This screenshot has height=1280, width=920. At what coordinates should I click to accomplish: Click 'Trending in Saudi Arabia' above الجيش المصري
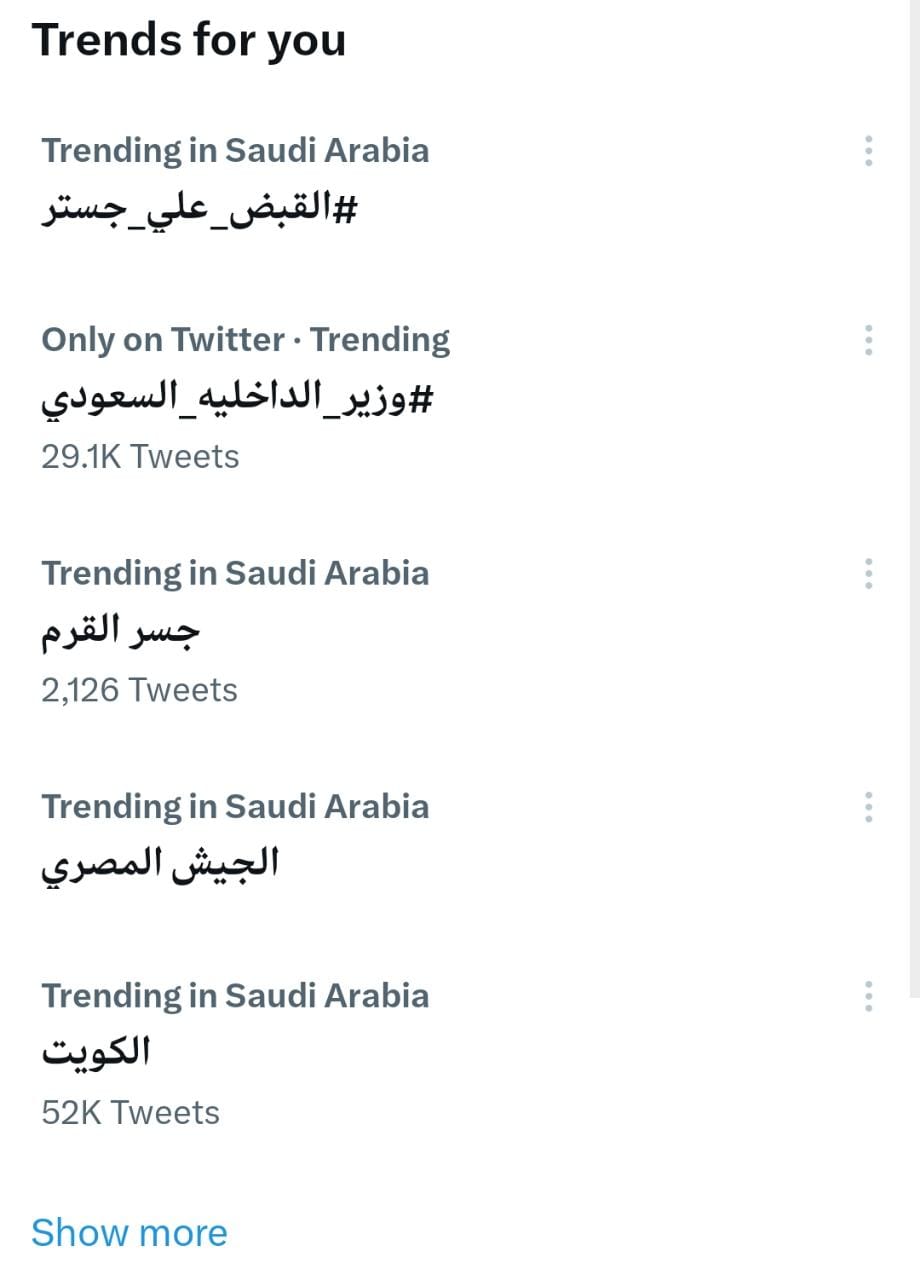coord(235,807)
